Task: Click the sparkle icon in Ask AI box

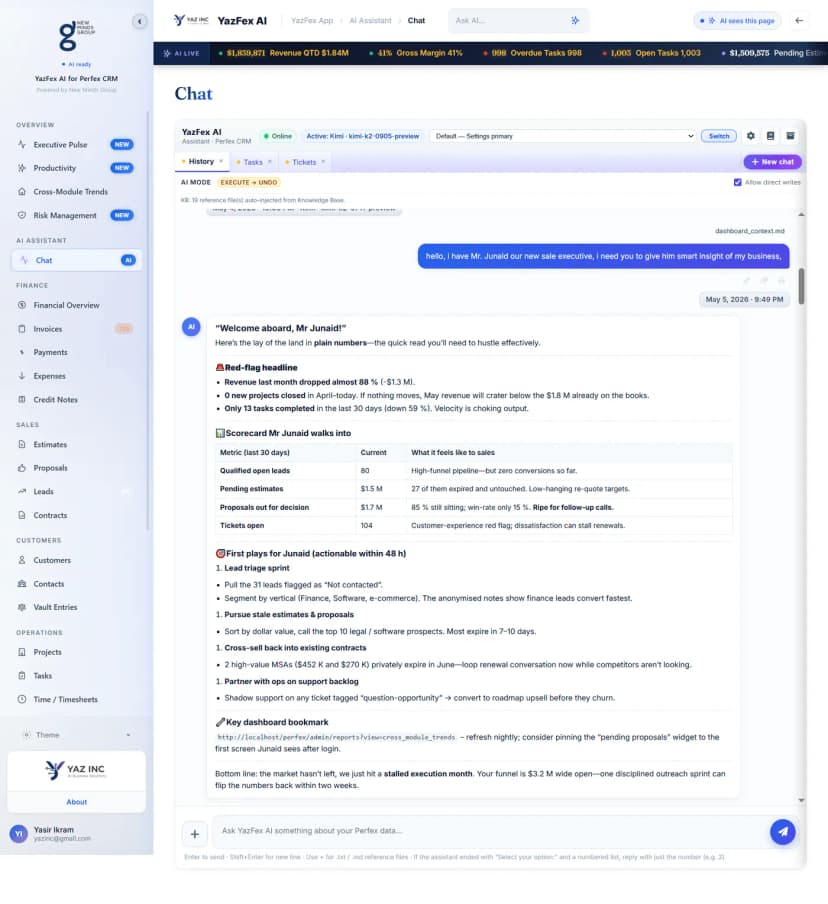Action: [575, 21]
